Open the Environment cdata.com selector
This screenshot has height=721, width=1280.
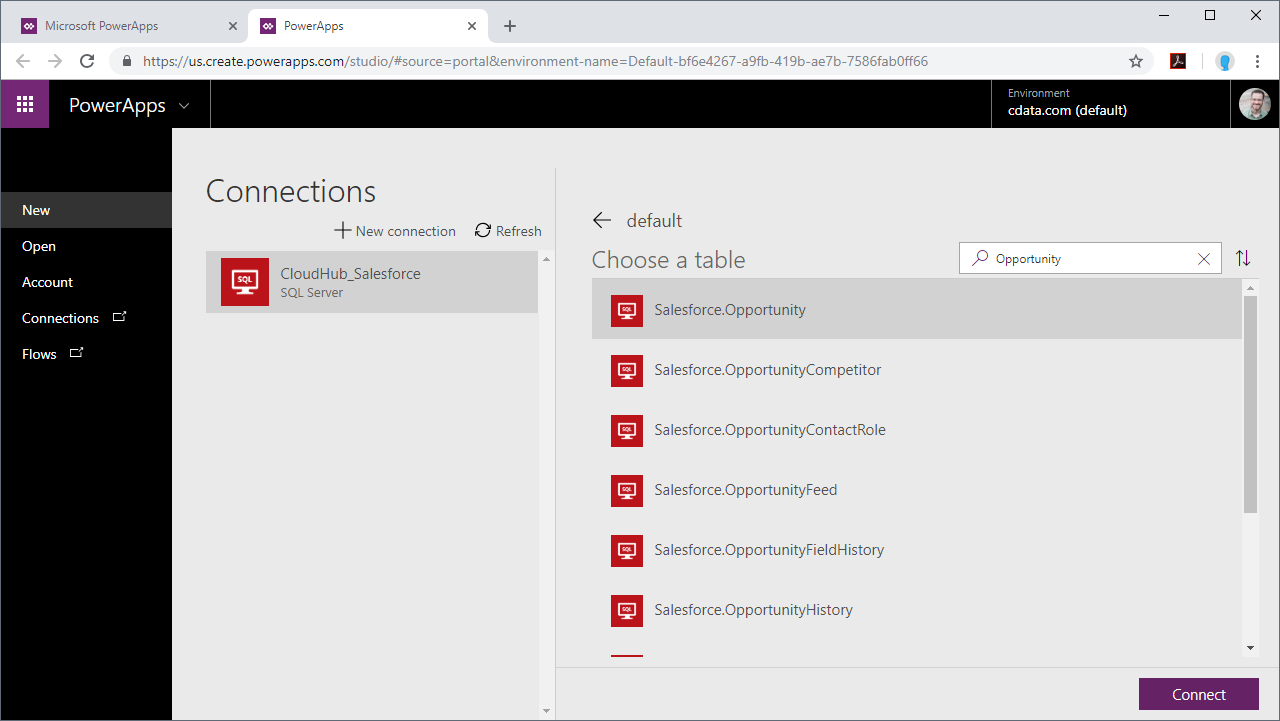(1110, 103)
